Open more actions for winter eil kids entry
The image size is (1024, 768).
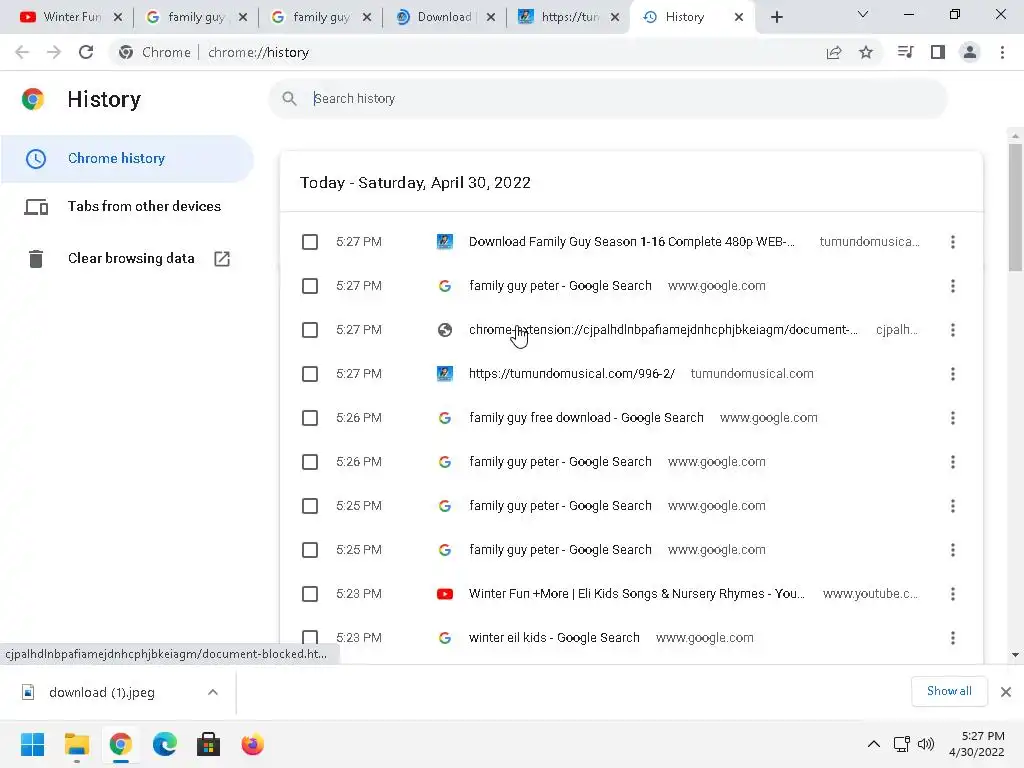point(953,638)
